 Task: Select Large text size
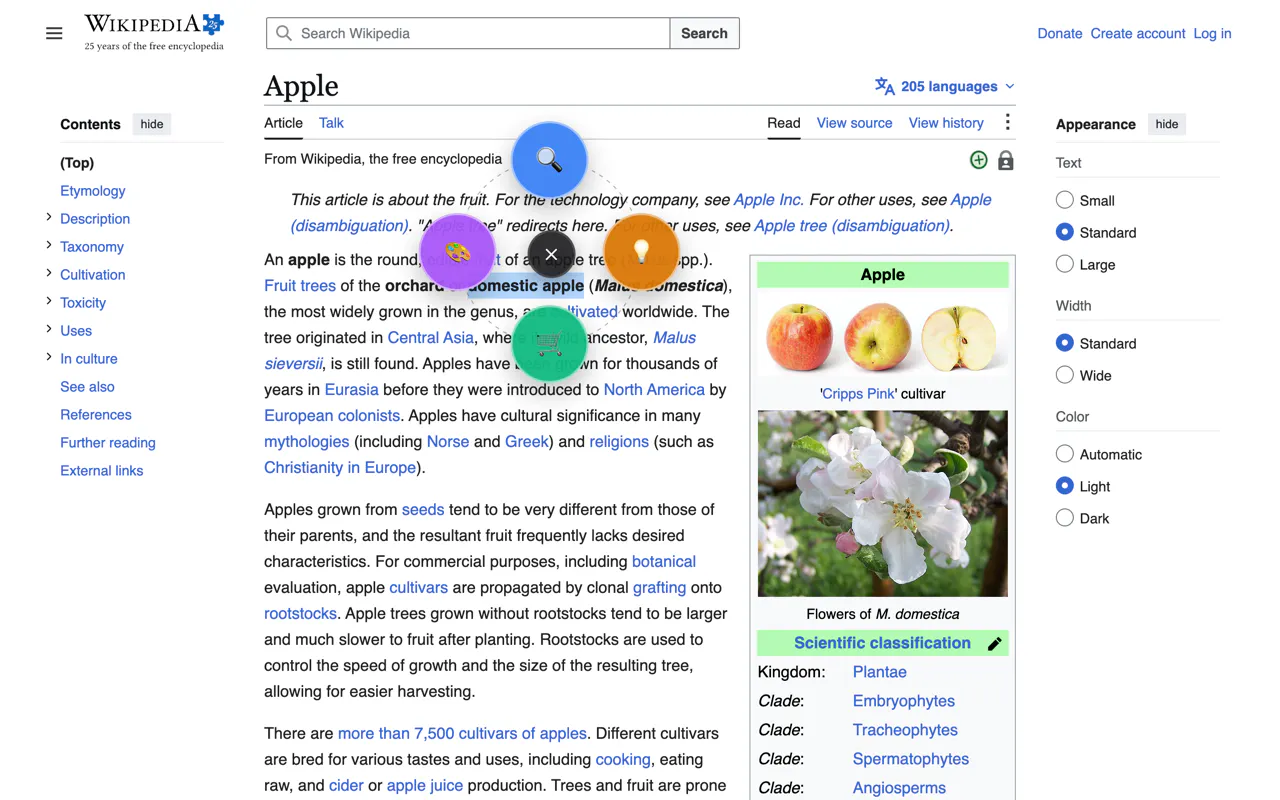[1065, 264]
